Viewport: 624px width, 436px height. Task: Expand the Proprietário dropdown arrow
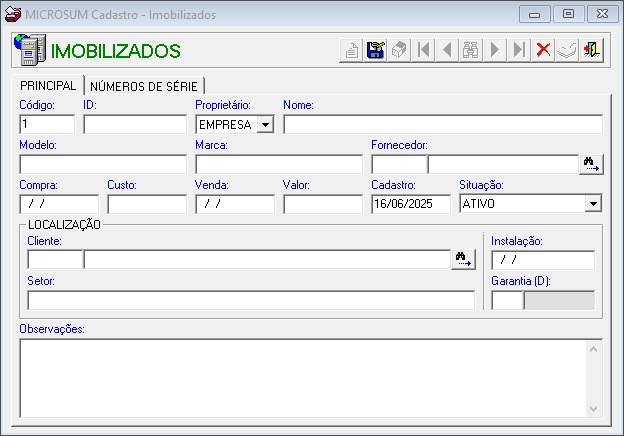click(x=265, y=125)
